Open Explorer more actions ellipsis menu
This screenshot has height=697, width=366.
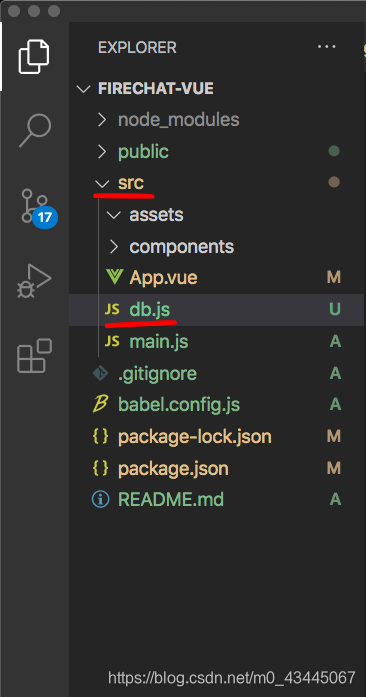(x=327, y=47)
